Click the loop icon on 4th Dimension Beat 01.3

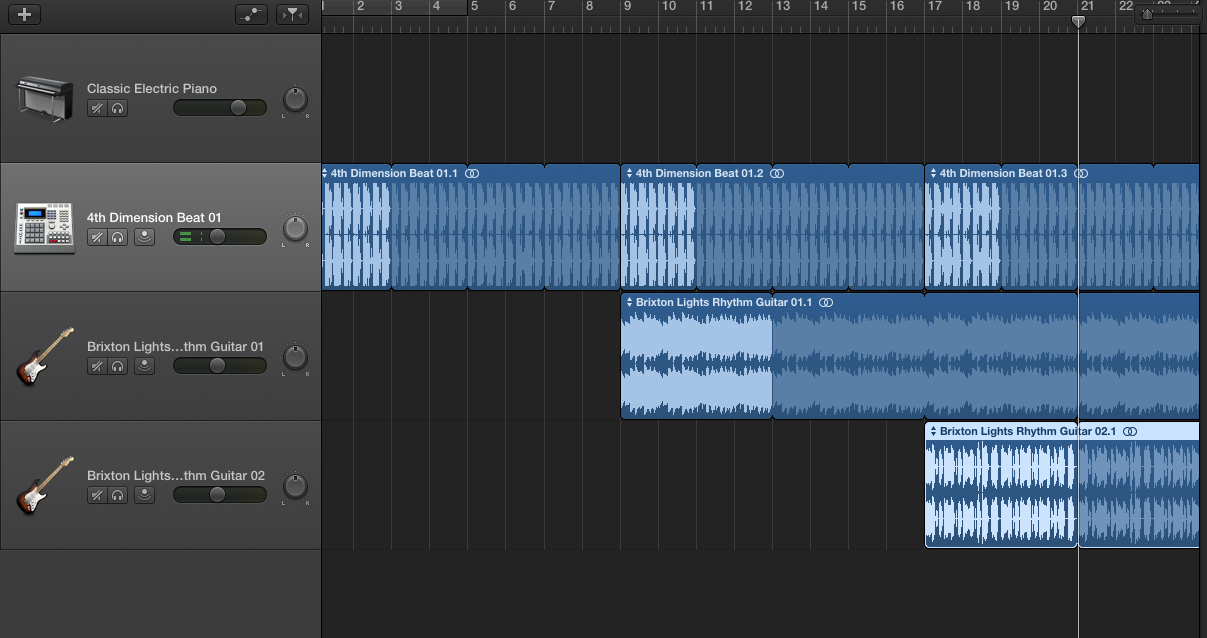click(1081, 173)
